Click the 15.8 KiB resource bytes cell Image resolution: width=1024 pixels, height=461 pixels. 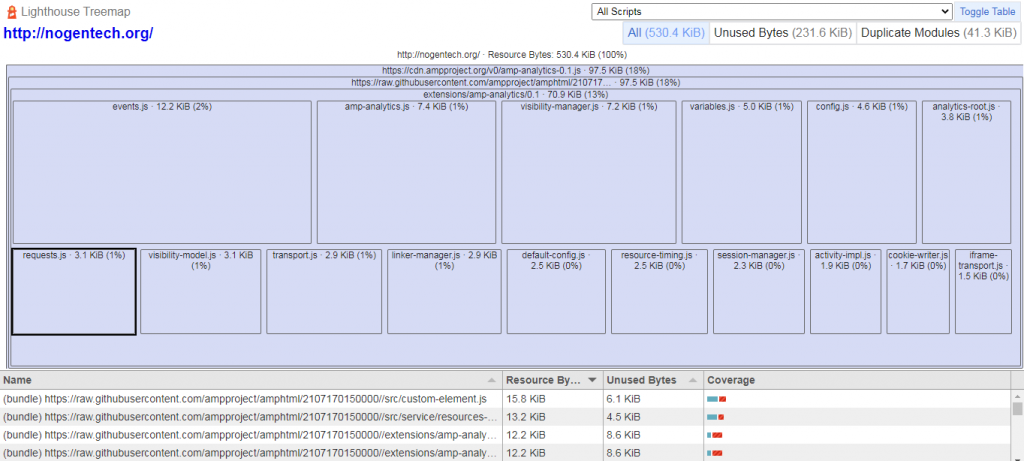552,398
